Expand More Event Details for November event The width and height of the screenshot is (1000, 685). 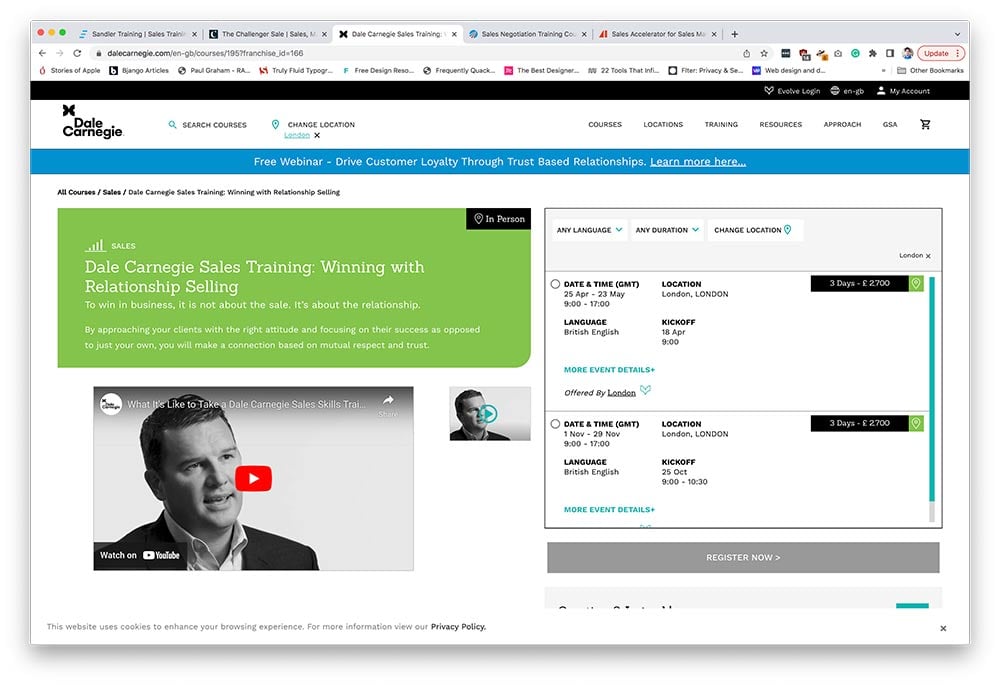click(609, 510)
